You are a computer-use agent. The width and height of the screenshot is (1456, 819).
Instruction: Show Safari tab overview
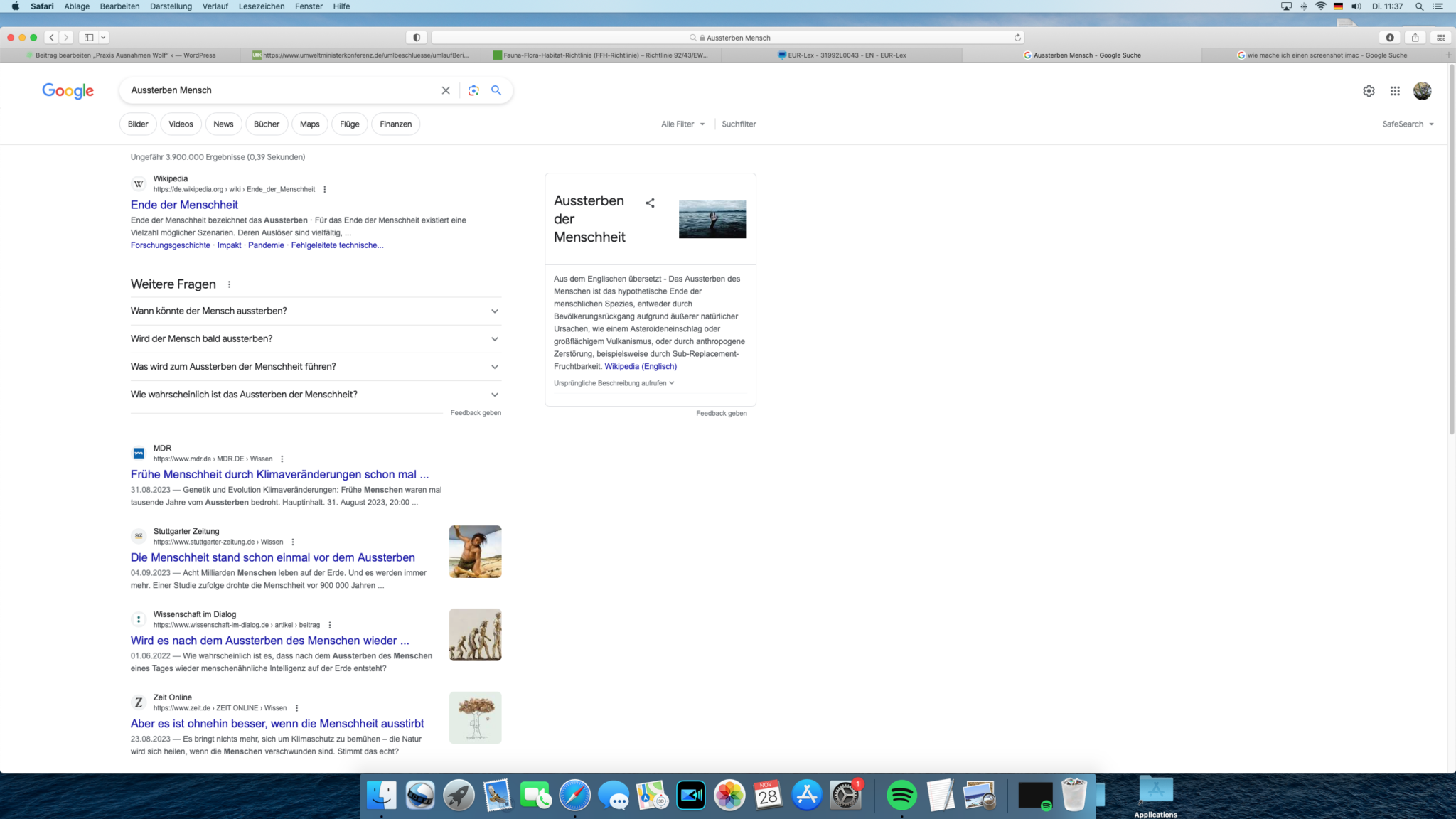[1441, 38]
